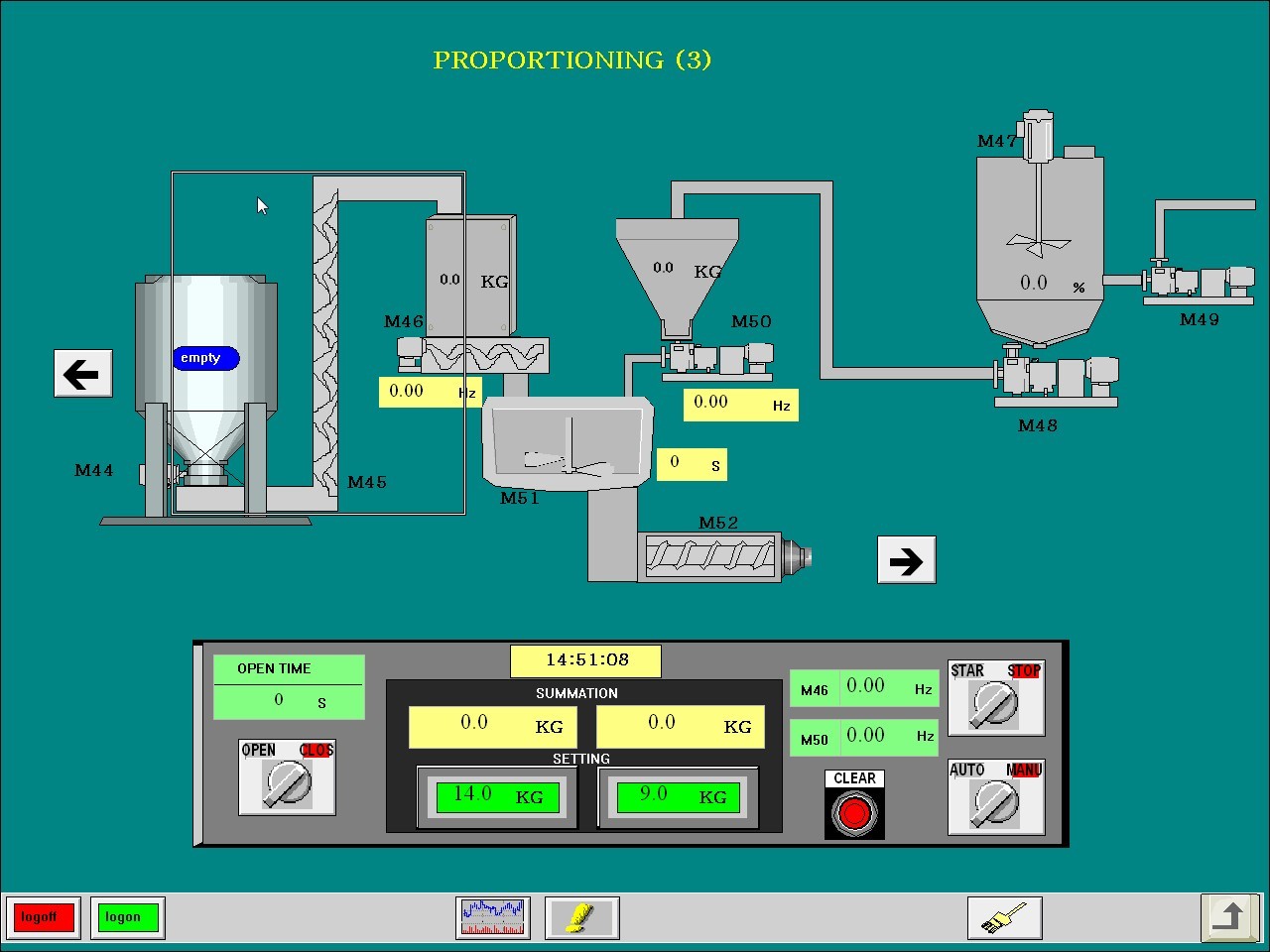Select the M51 mixer graphic
Screen dimensions: 1270x952
568,444
